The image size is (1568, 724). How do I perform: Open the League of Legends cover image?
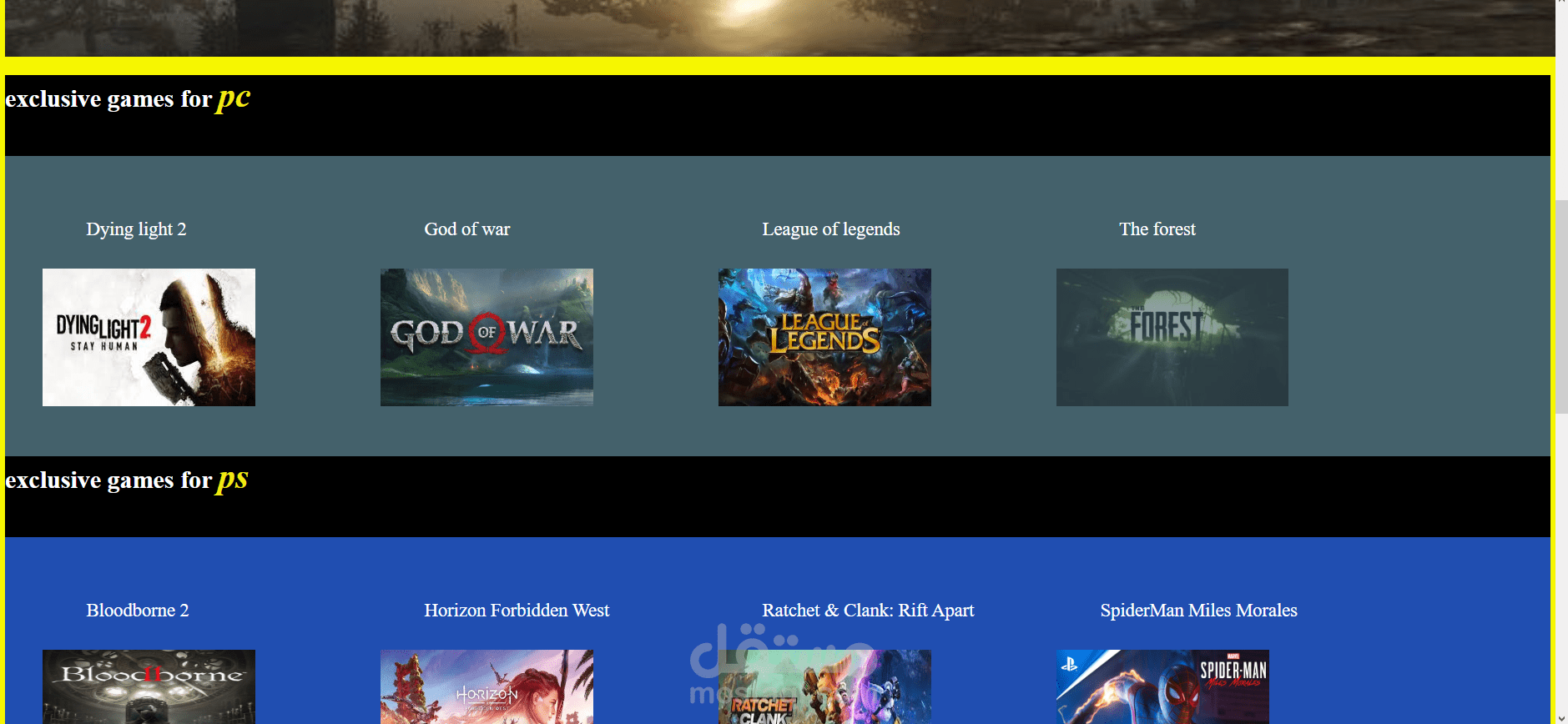pyautogui.click(x=824, y=337)
